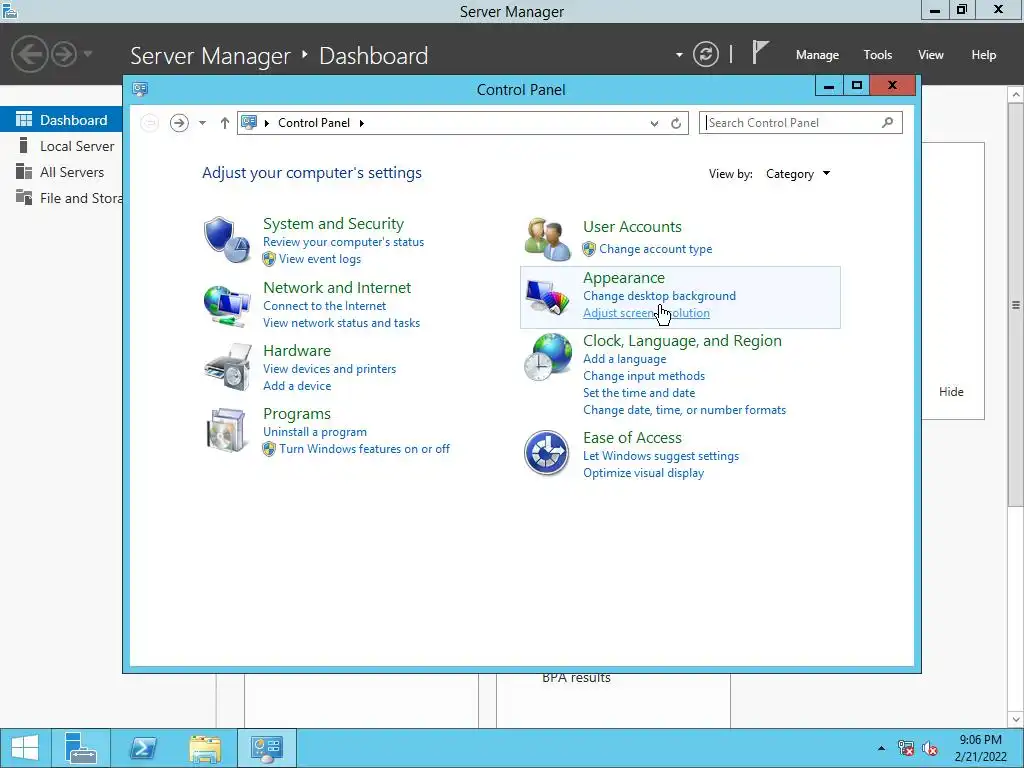This screenshot has height=768, width=1024.
Task: Open the Server Manager notifications flag
Action: click(x=760, y=53)
